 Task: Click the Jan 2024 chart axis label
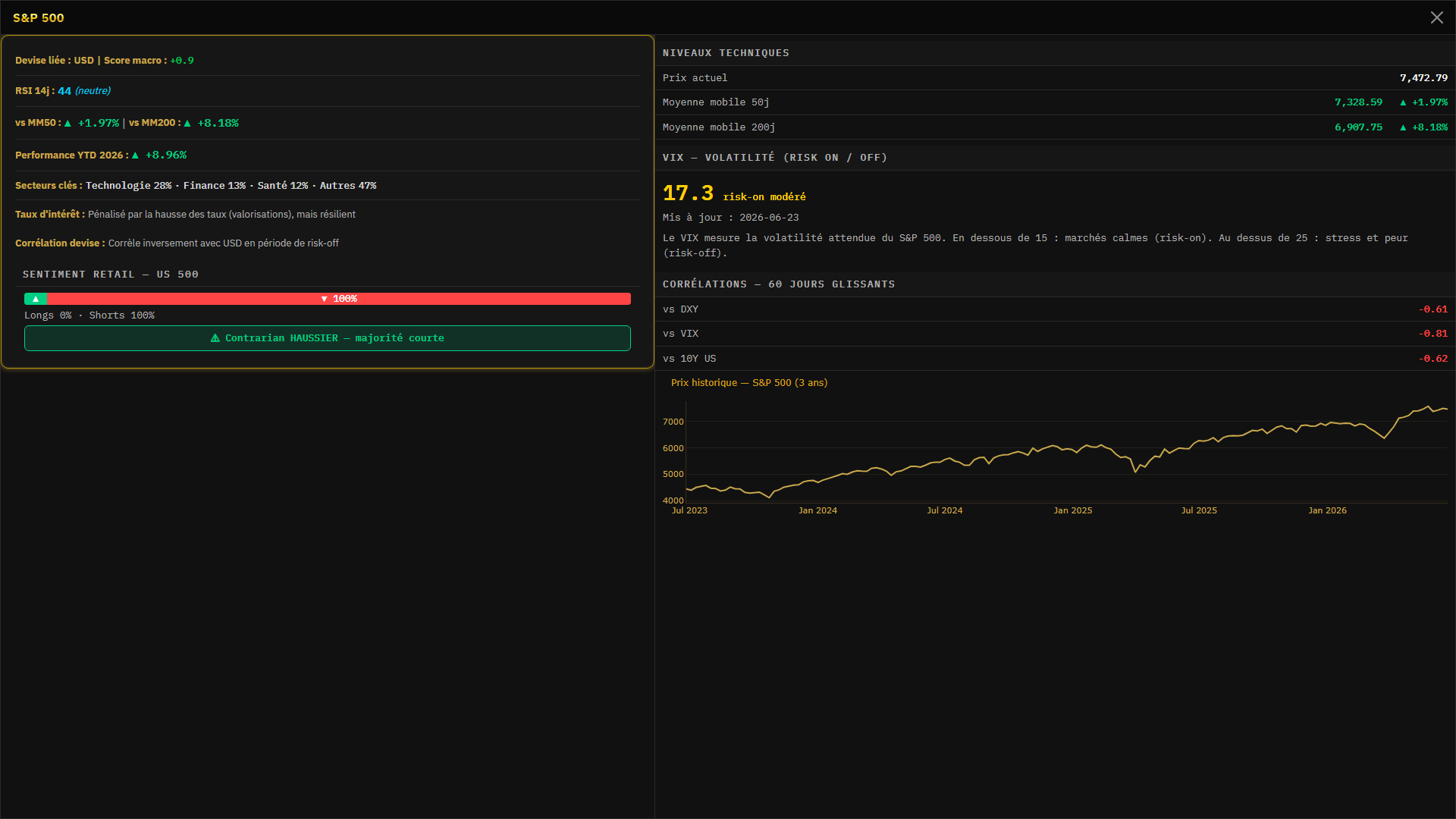(x=817, y=510)
